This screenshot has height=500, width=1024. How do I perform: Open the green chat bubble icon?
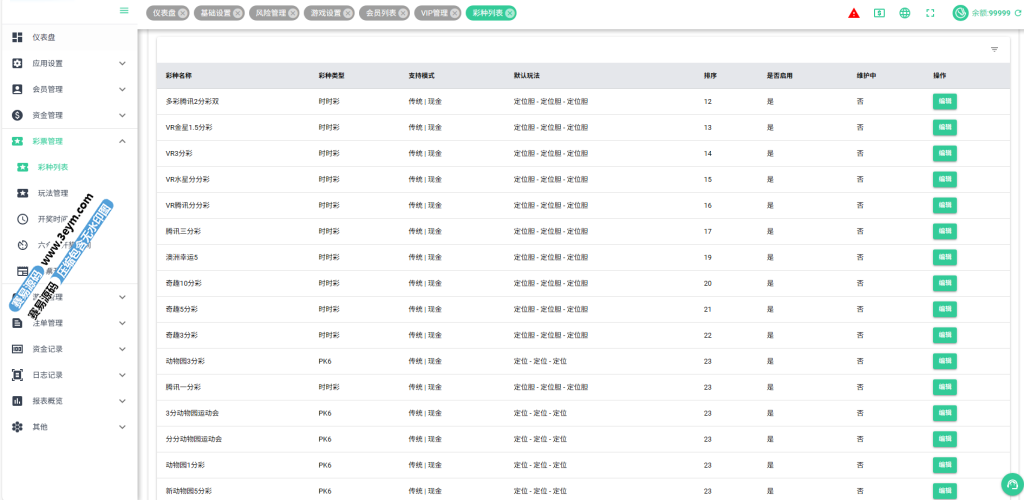(x=1015, y=481)
